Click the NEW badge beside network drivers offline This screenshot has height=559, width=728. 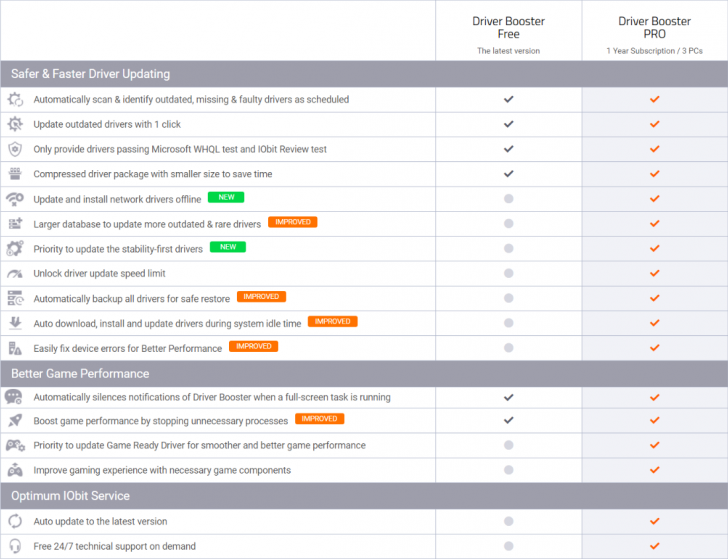(x=226, y=197)
